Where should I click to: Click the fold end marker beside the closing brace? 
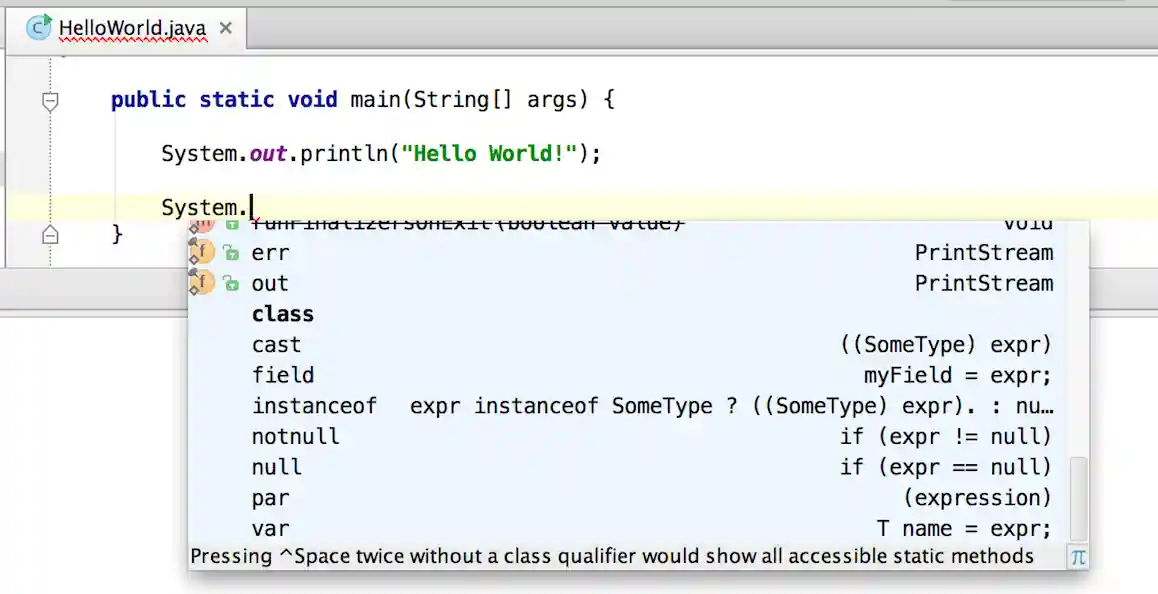[50, 235]
